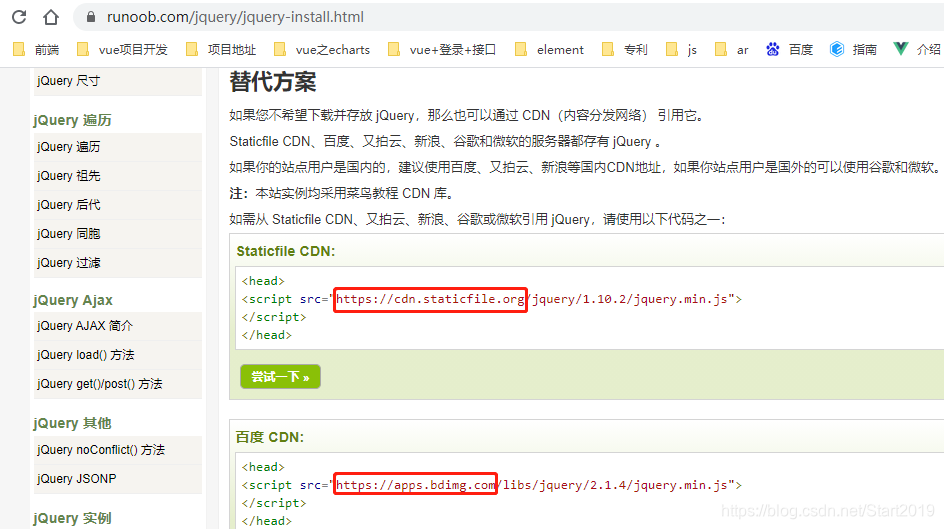Click the 尝试一下 » green button
The image size is (944, 529).
click(280, 377)
